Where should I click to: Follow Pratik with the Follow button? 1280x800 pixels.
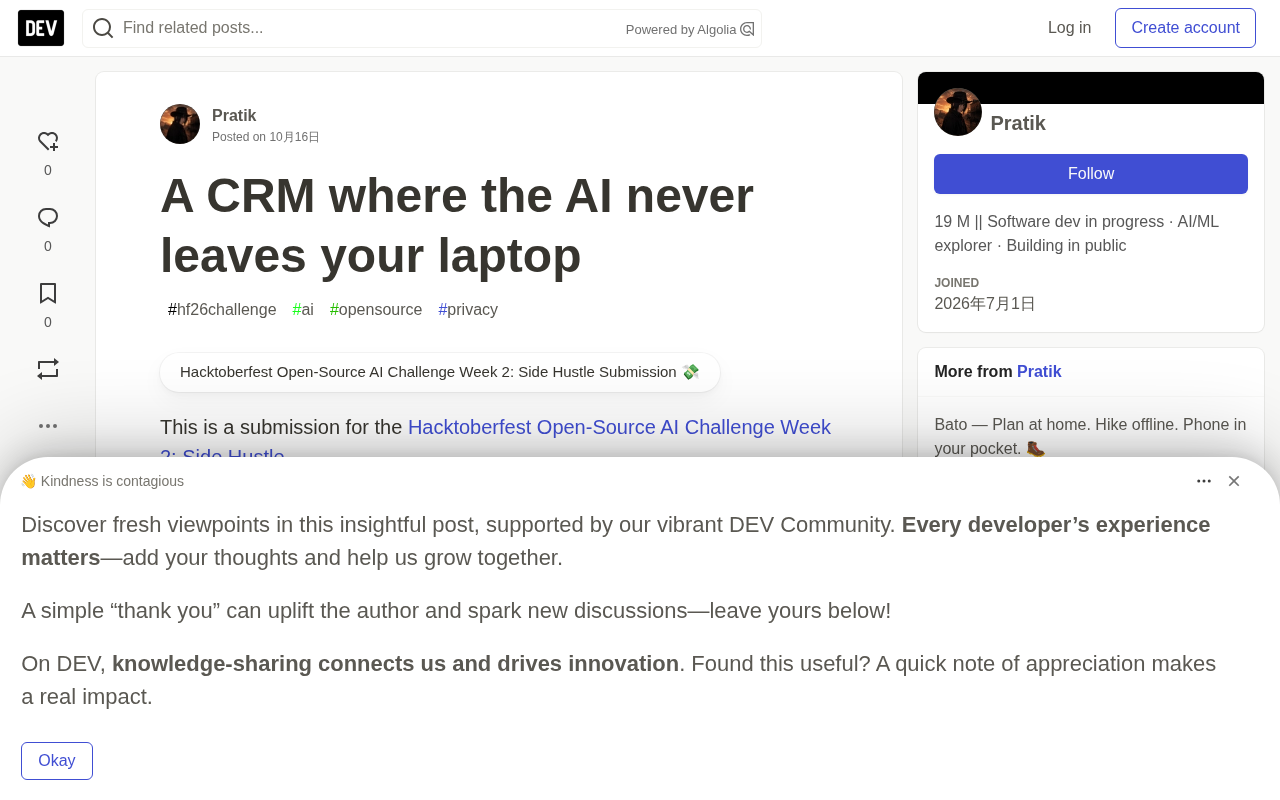click(1091, 174)
